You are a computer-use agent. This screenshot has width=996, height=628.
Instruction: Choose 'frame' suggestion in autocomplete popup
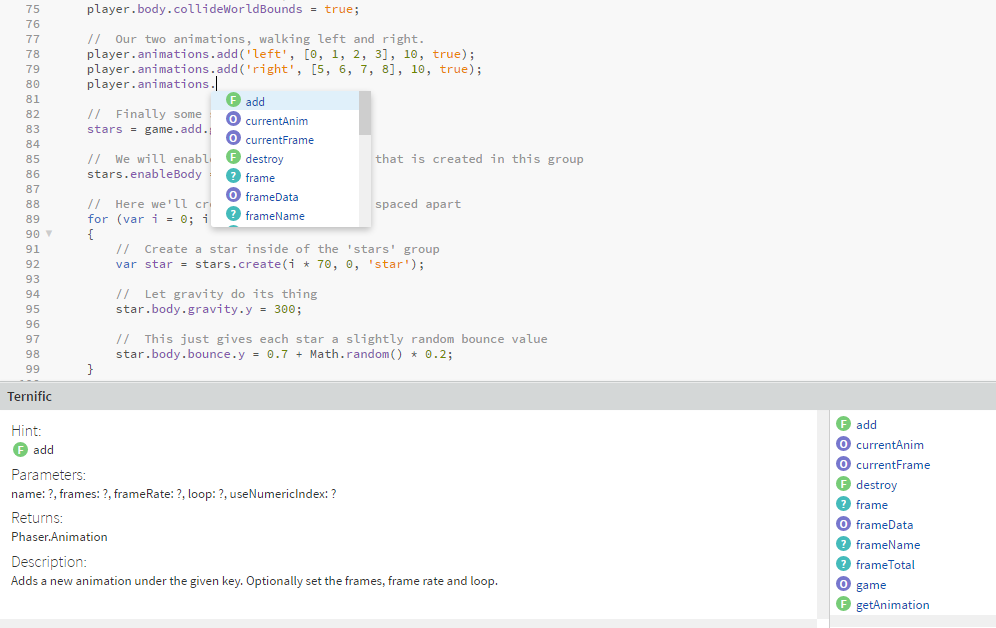(285, 177)
